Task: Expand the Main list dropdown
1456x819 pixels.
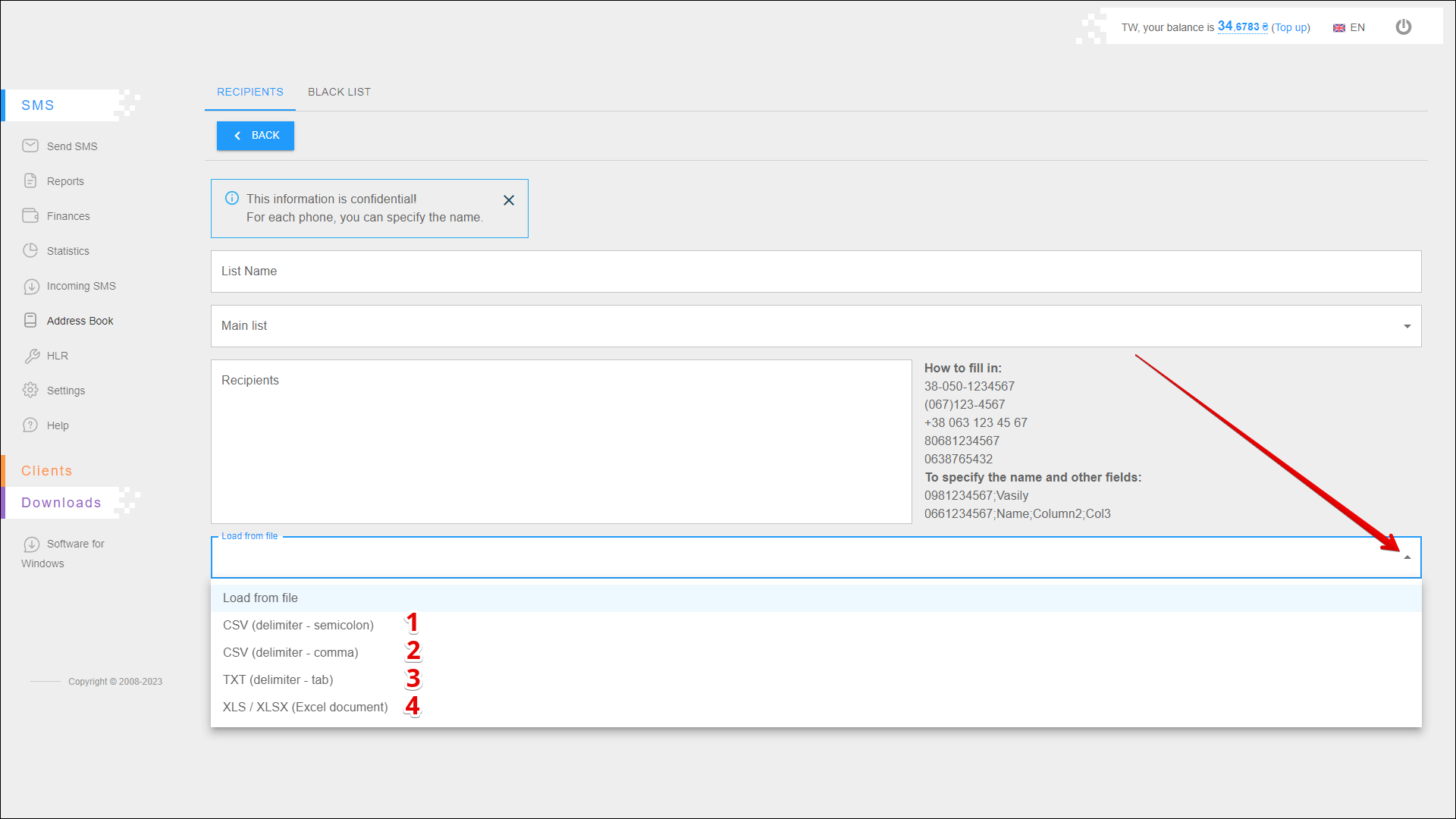Action: coord(1407,326)
